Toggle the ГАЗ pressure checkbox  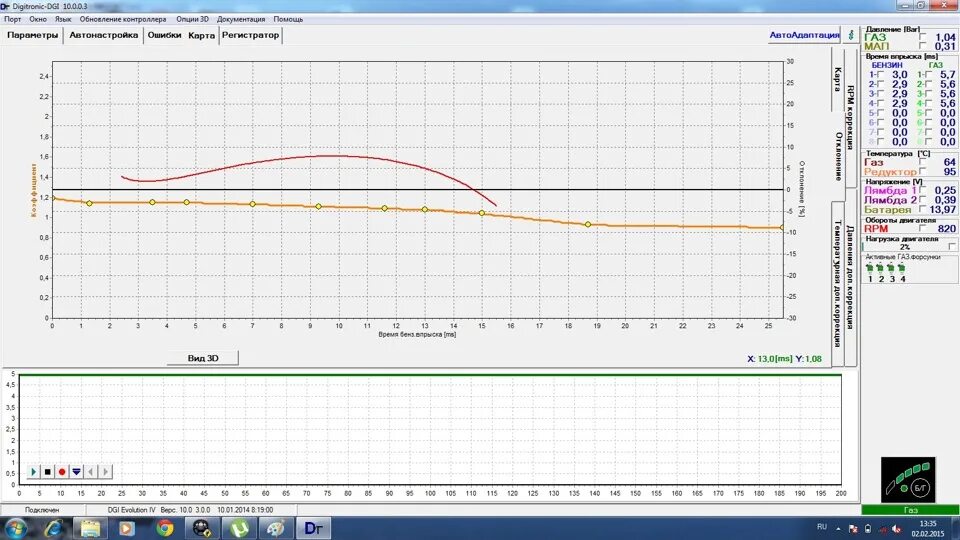pos(923,37)
